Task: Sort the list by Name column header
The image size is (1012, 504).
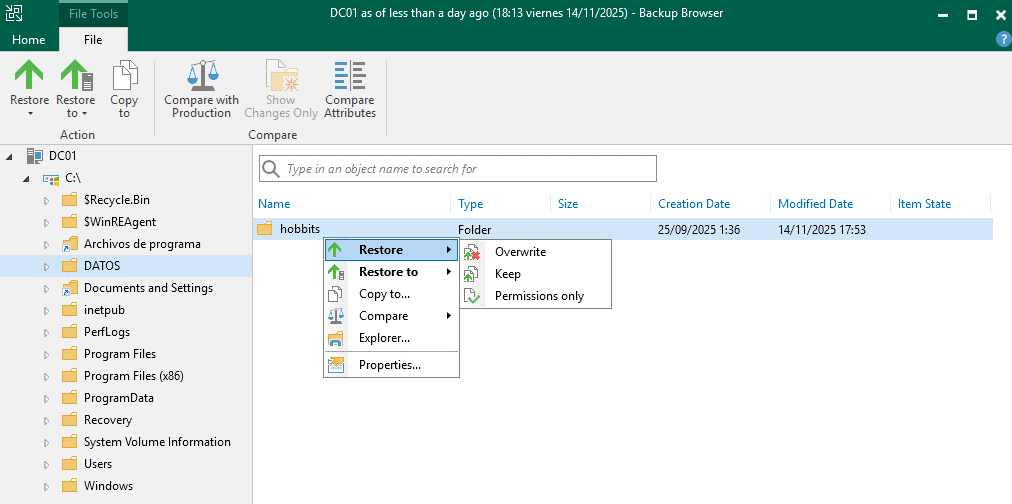Action: click(274, 204)
